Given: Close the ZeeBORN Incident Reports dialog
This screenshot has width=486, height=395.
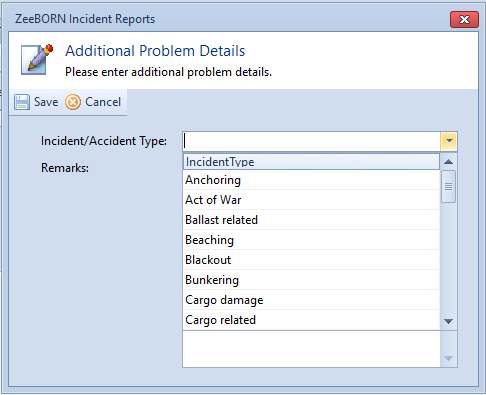Looking at the screenshot, I should [x=464, y=19].
